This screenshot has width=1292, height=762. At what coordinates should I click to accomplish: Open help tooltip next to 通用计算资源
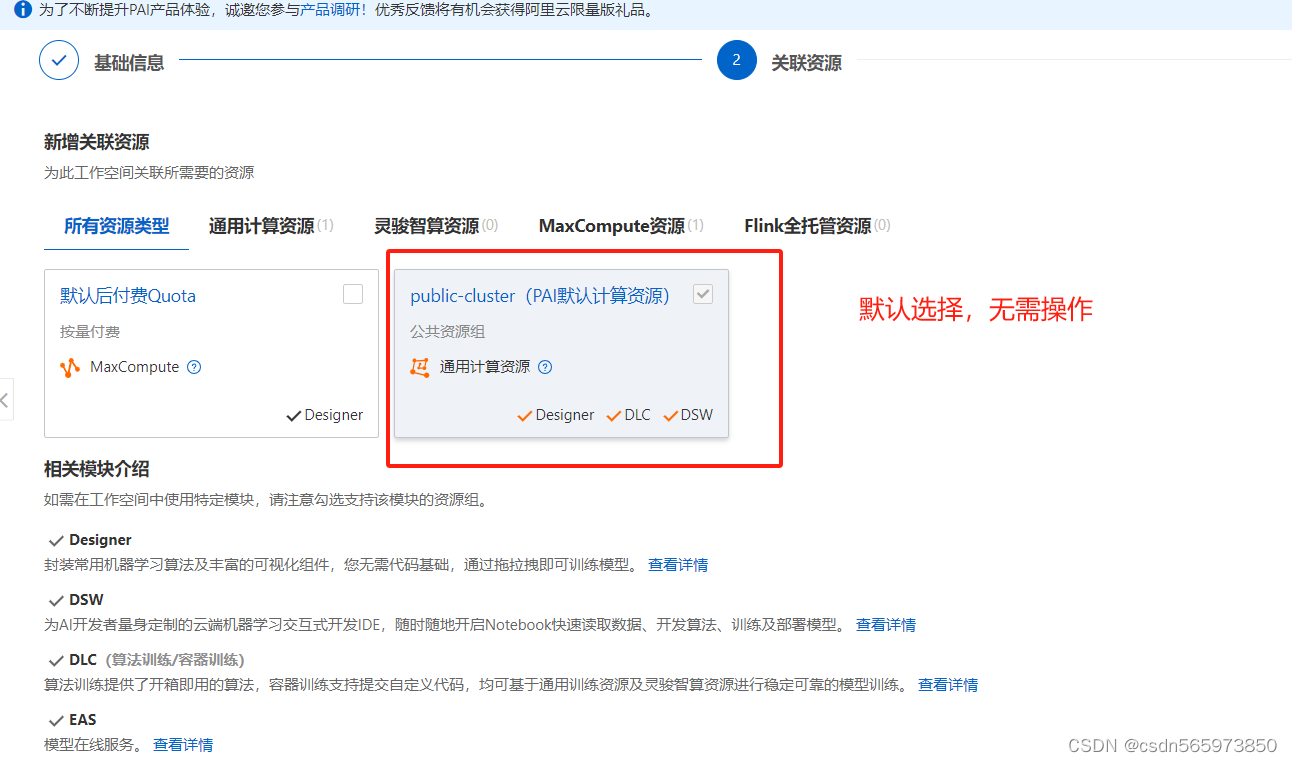pos(545,367)
